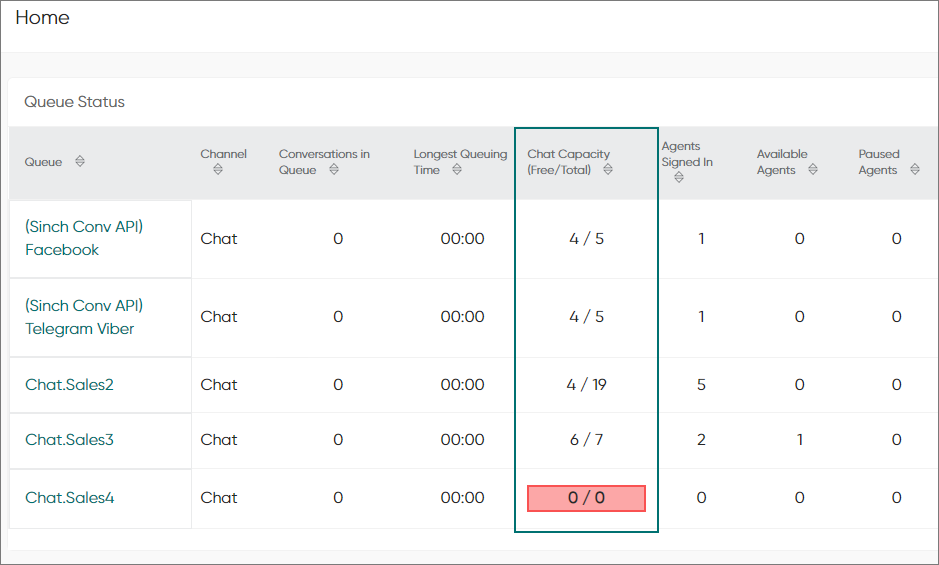Click the Longest Queuing Time header label
939x565 pixels.
tap(460, 162)
